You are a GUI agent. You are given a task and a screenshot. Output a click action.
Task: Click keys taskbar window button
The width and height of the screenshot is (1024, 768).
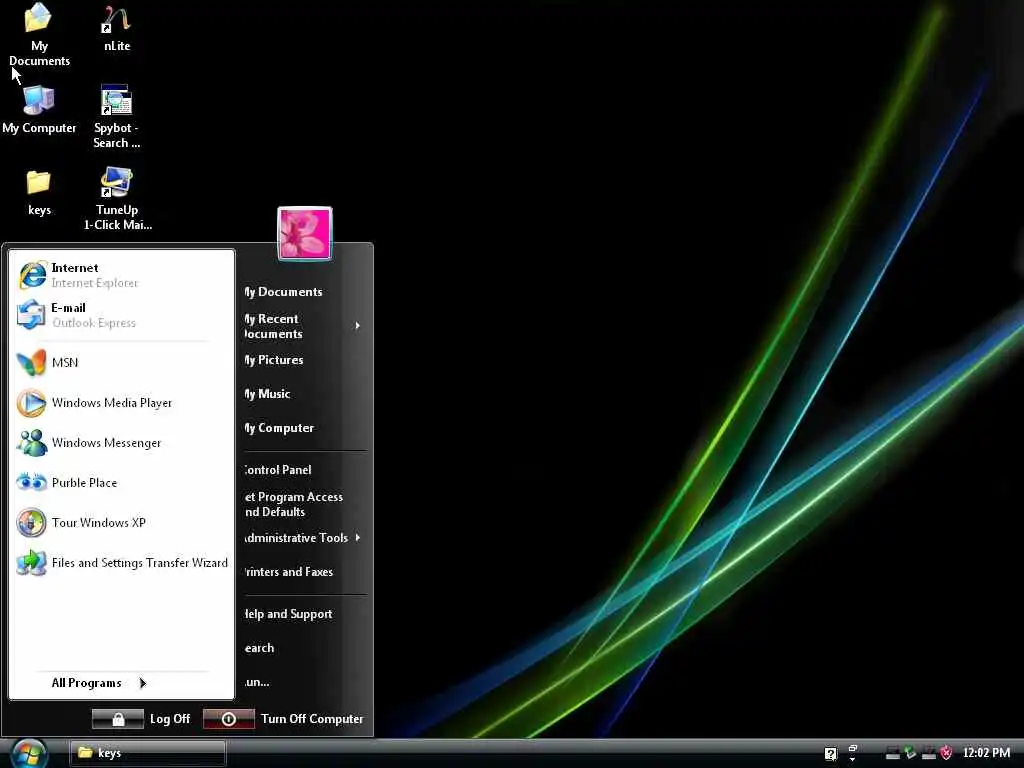(148, 753)
